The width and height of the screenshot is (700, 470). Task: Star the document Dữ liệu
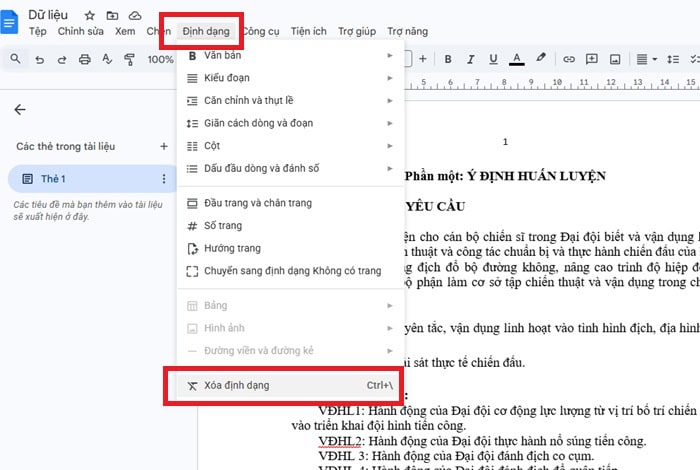[x=90, y=16]
